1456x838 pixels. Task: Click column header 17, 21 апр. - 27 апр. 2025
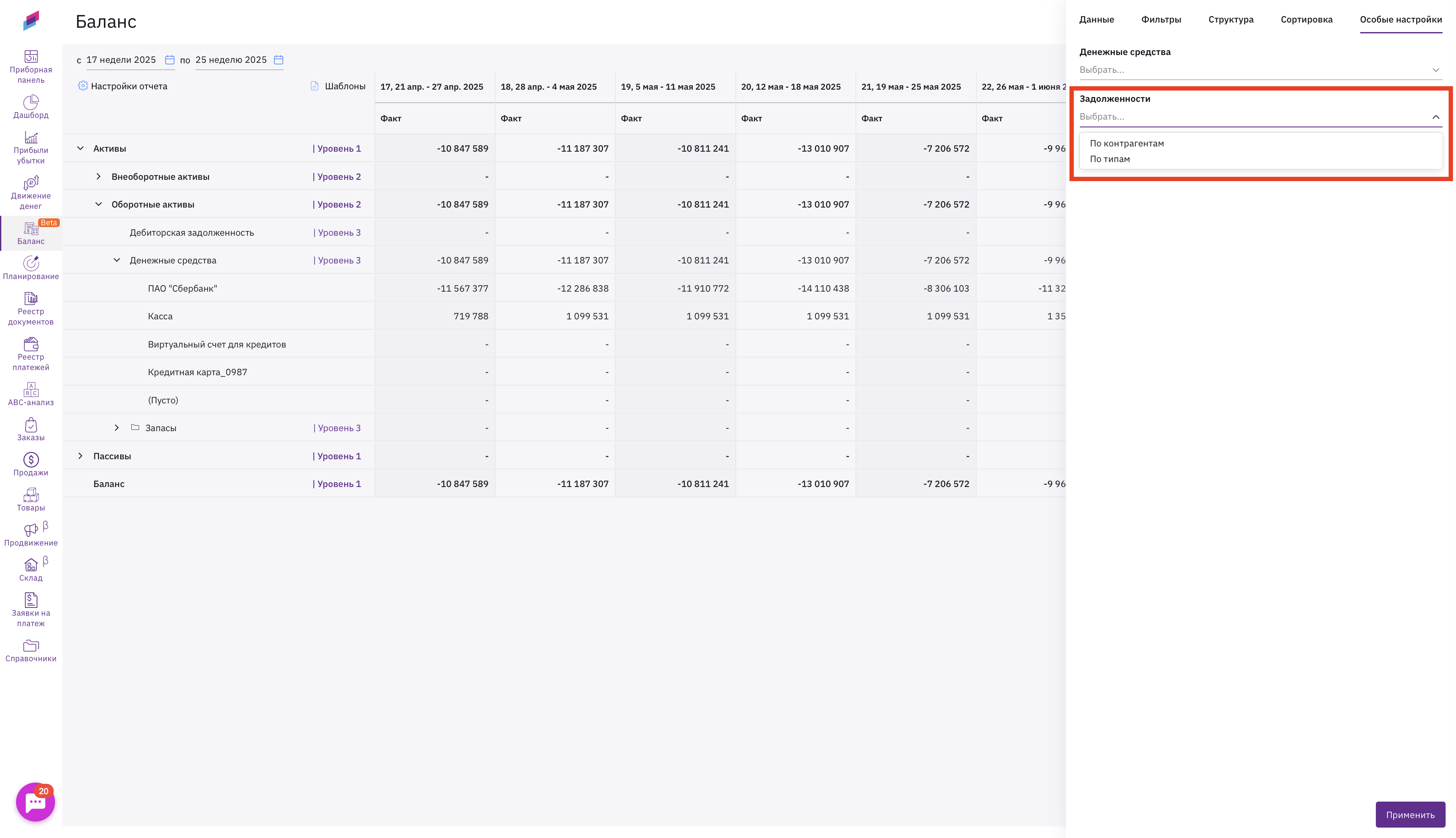click(432, 87)
